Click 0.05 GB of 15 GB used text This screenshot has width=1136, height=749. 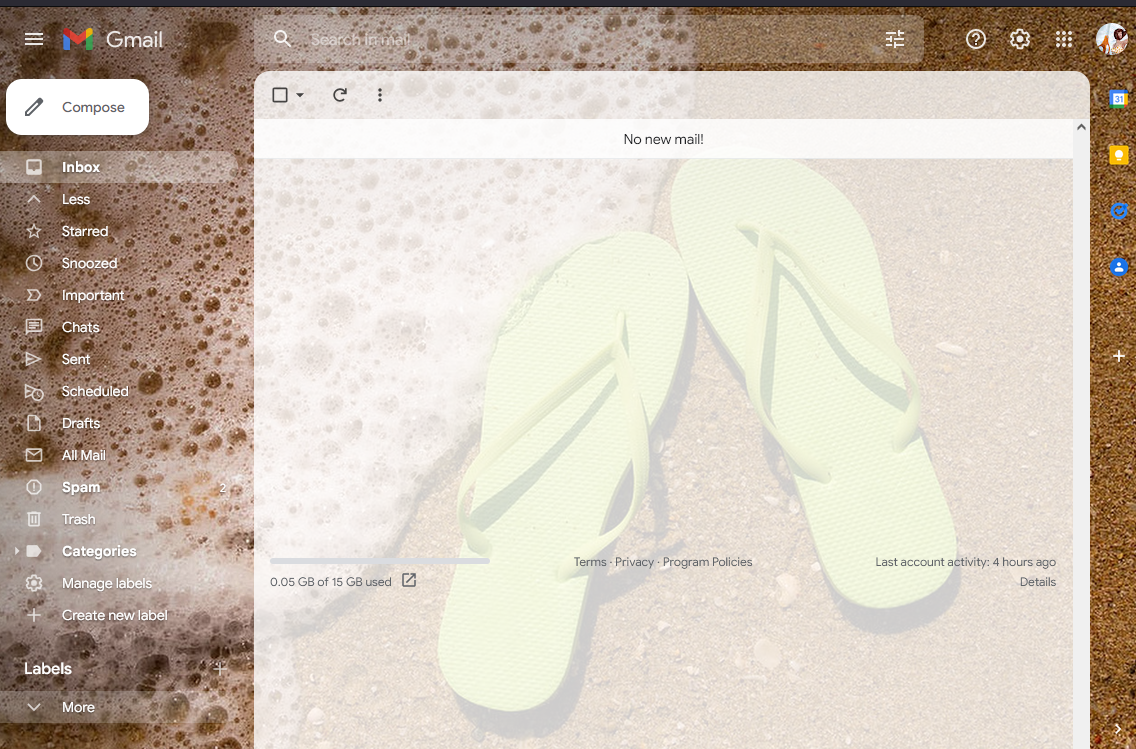pyautogui.click(x=330, y=582)
